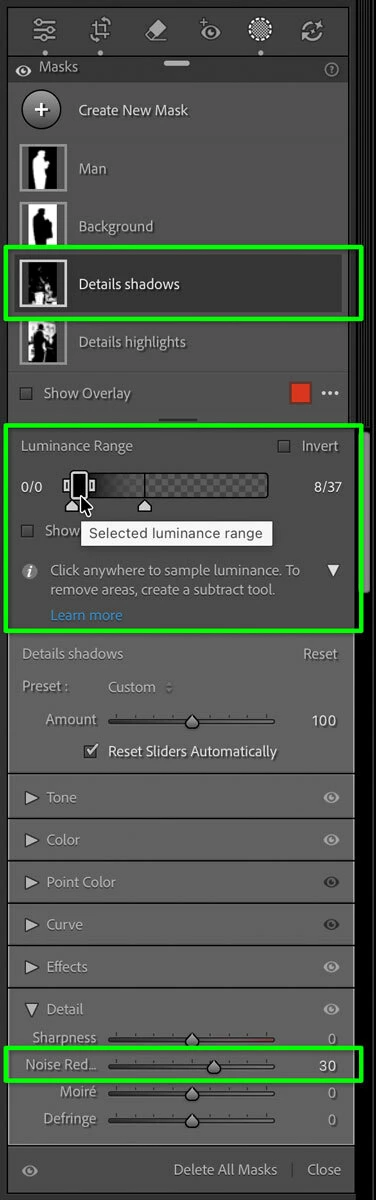Enable the Show Overlay checkbox
Screen dimensions: 376x1200
27,393
